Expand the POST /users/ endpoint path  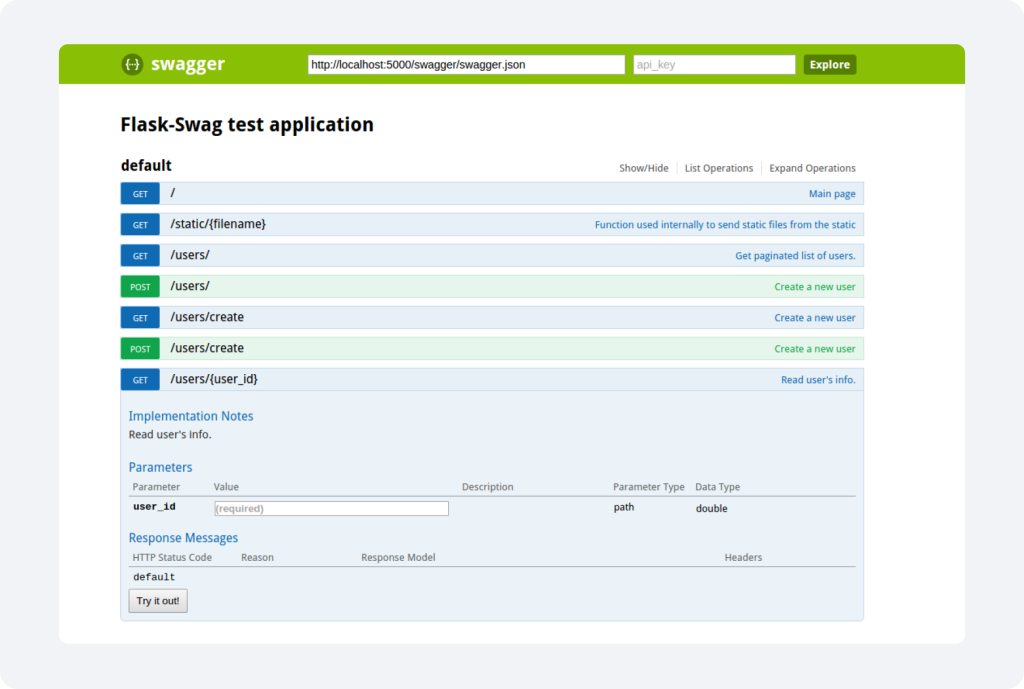(x=190, y=286)
